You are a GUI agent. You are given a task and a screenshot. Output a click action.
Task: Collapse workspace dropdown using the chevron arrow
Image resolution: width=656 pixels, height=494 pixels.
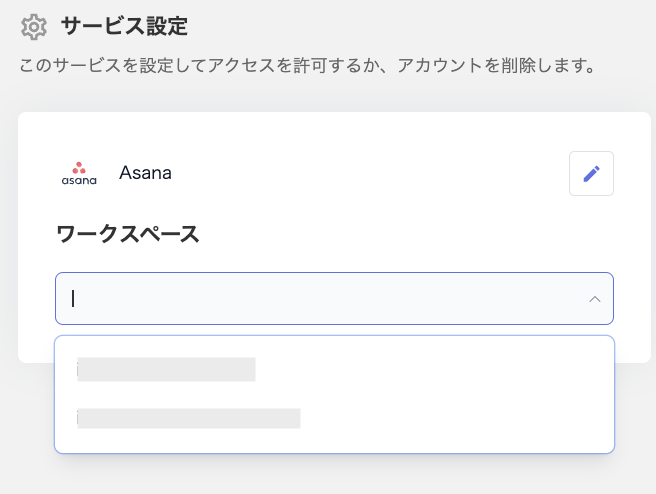595,299
